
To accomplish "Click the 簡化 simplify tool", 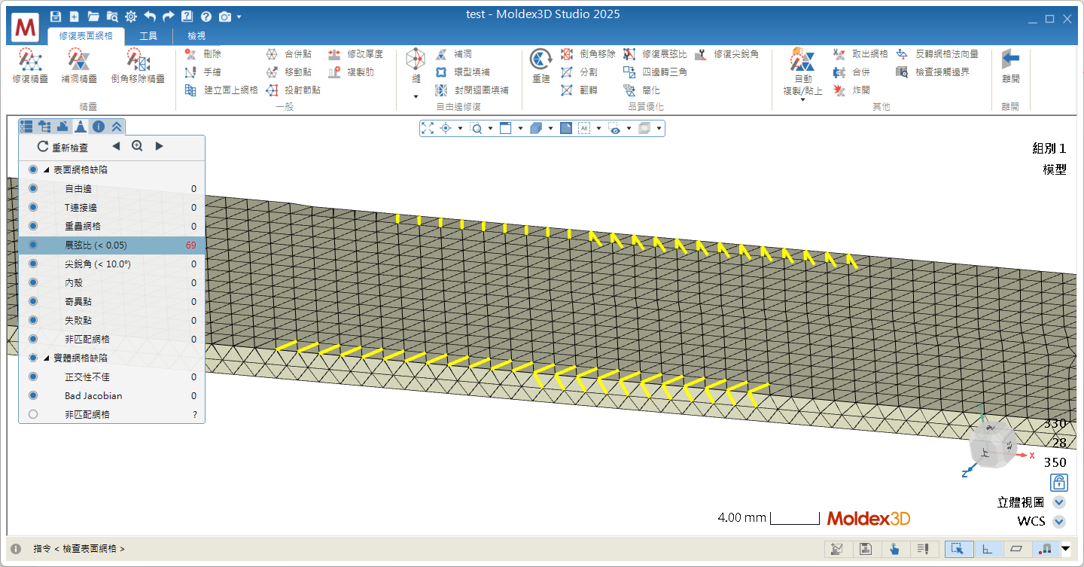I will tap(642, 90).
